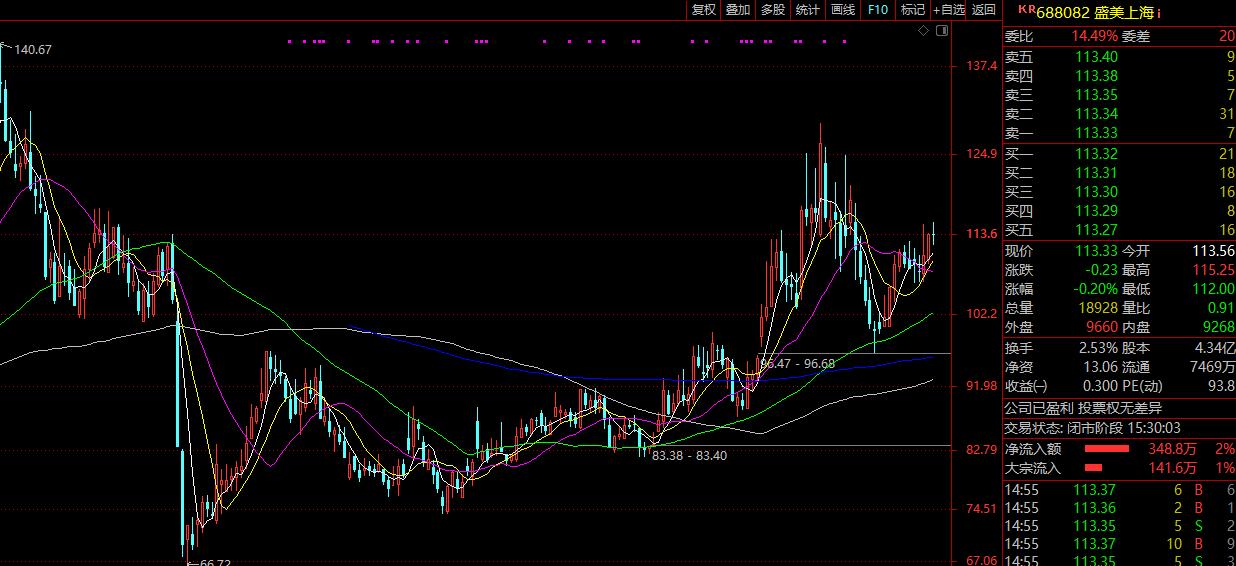This screenshot has width=1236, height=566.
Task: Toggle the side panel layout icon
Action: (x=941, y=32)
